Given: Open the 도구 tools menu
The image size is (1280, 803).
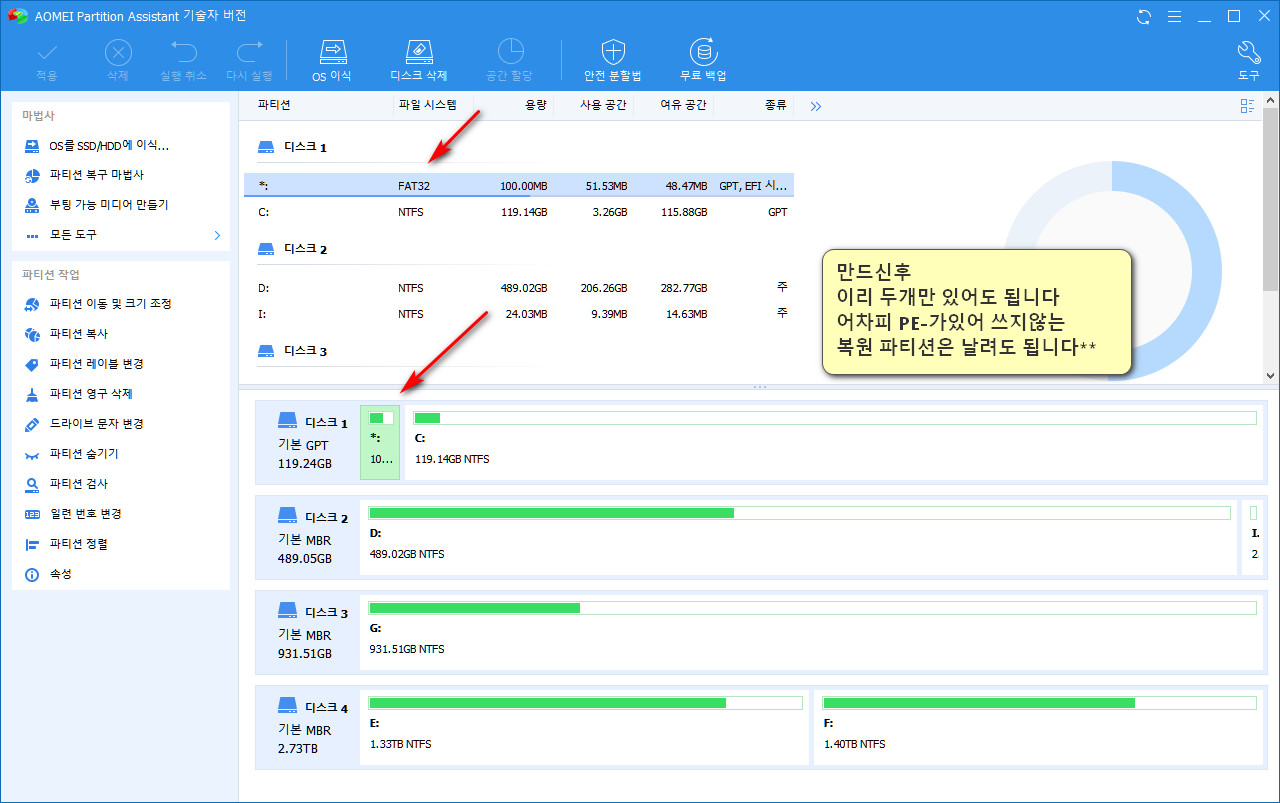Looking at the screenshot, I should click(1249, 61).
